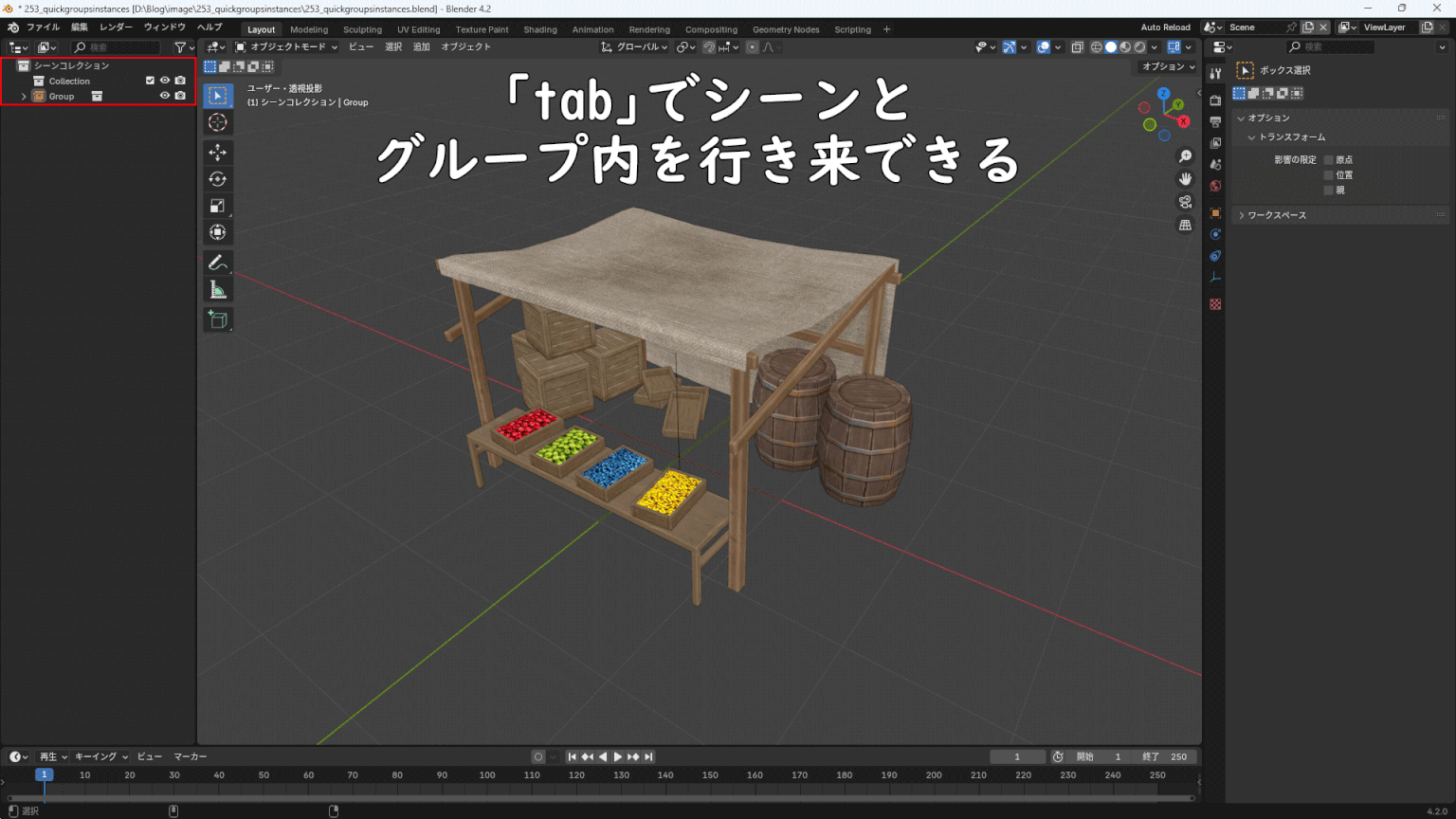Image resolution: width=1456 pixels, height=819 pixels.
Task: Select the Cursor tool below the box select
Action: [218, 121]
